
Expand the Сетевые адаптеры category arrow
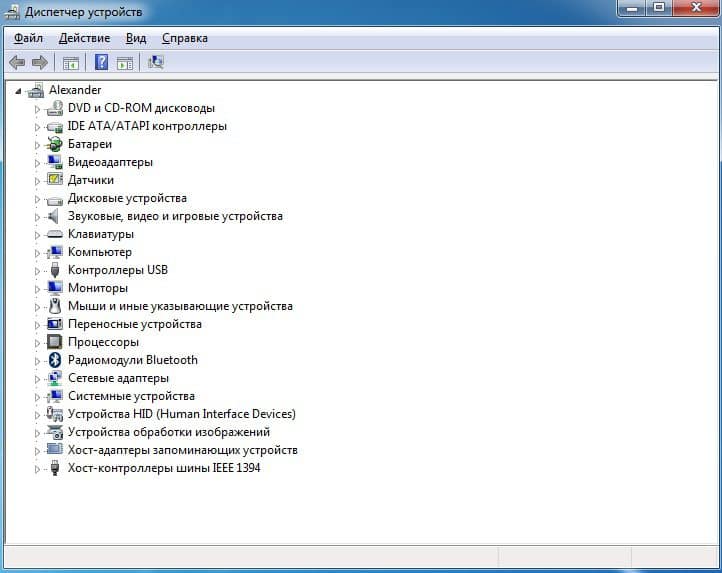click(x=38, y=378)
